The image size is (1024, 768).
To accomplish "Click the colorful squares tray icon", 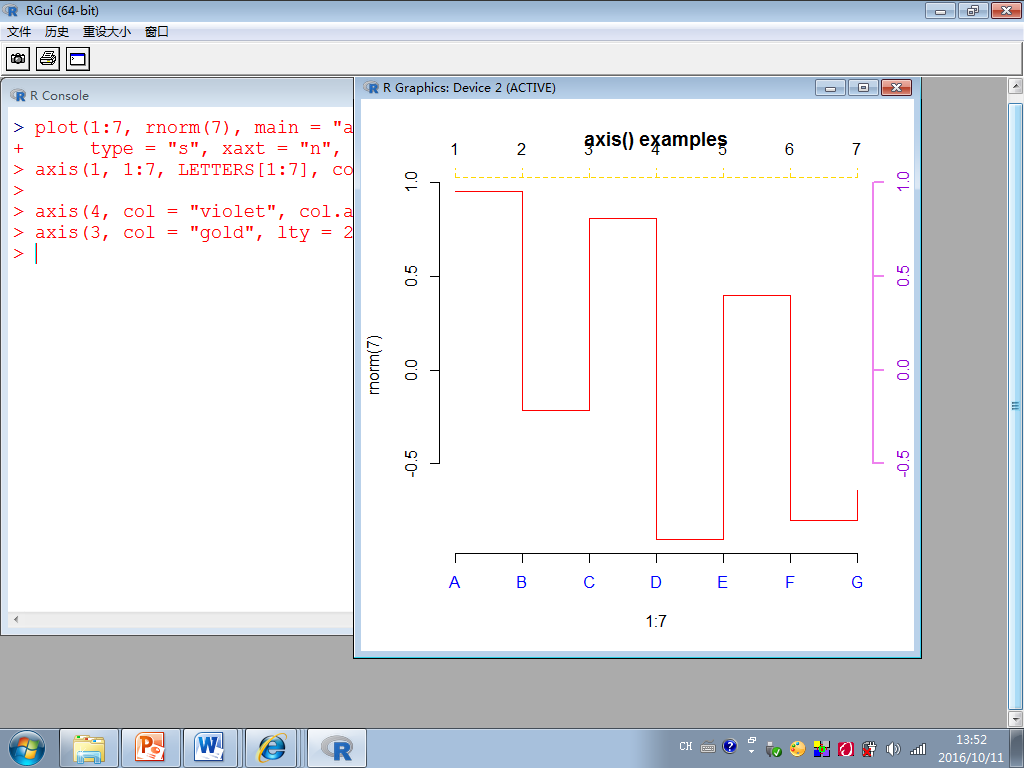I will (x=822, y=749).
